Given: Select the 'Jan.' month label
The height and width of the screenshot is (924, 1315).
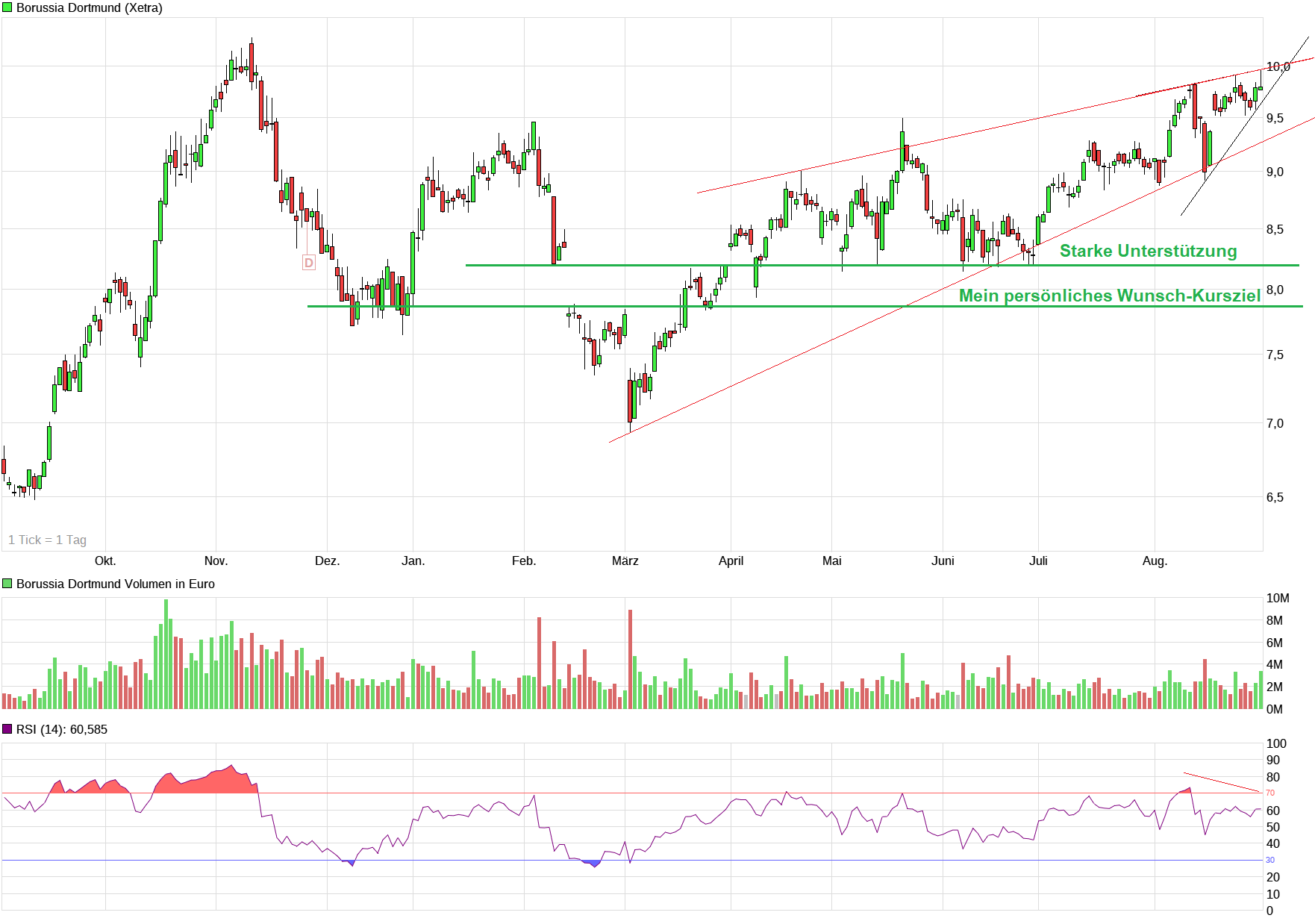Looking at the screenshot, I should pos(413,561).
